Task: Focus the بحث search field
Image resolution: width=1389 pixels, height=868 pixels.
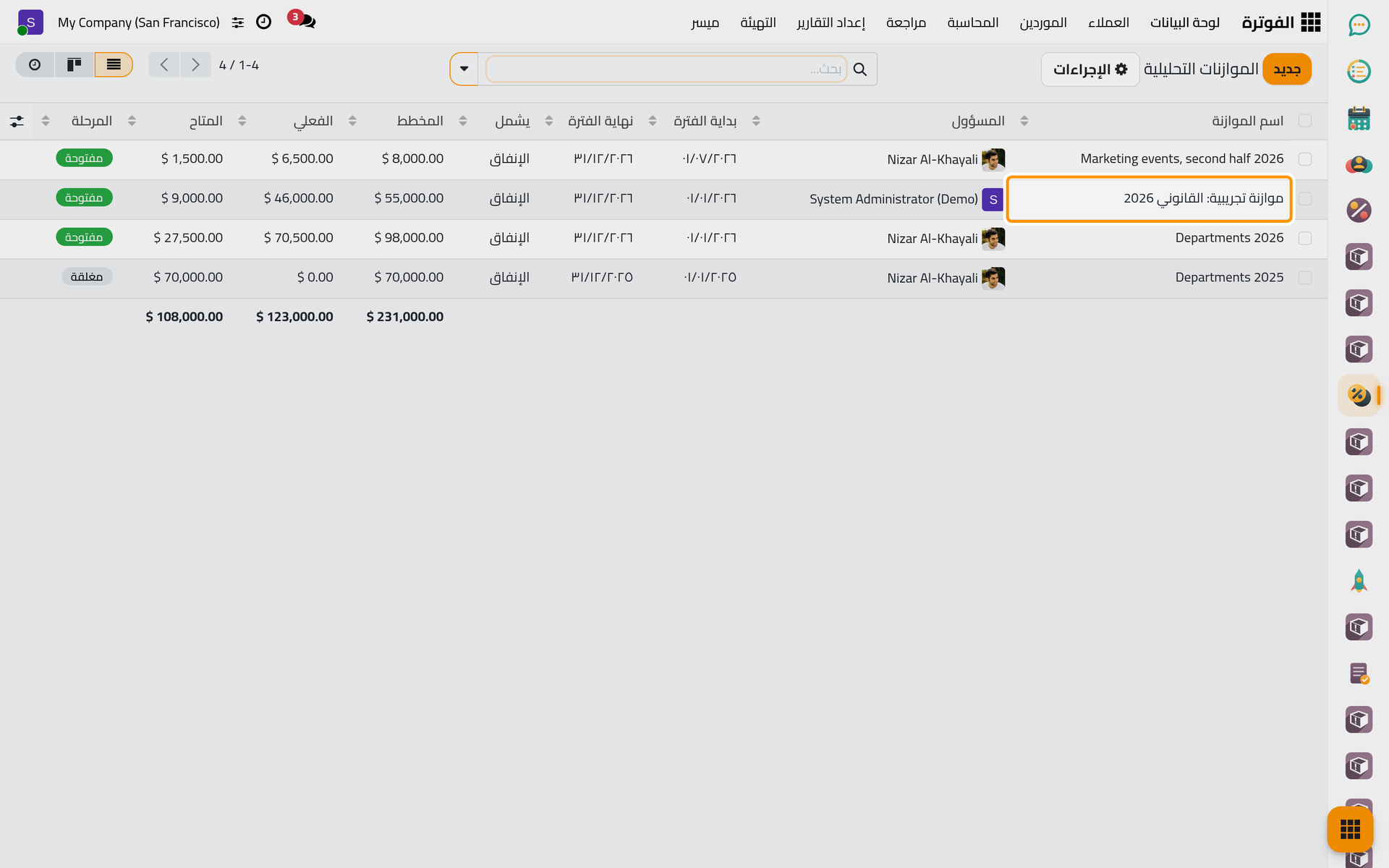Action: [666, 69]
